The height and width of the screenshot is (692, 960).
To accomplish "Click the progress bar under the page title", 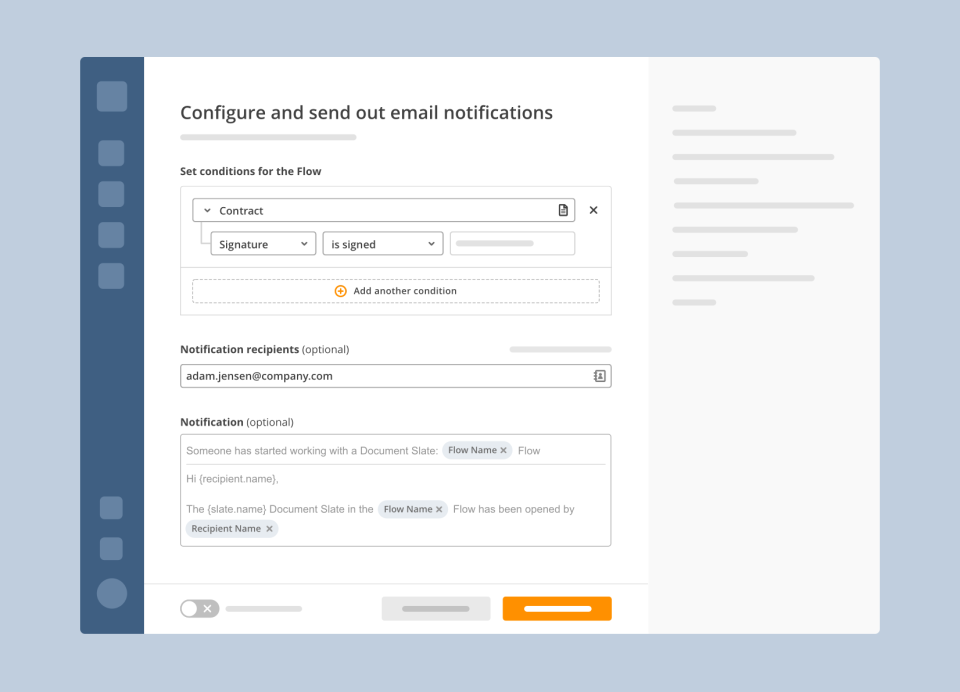I will click(x=268, y=137).
